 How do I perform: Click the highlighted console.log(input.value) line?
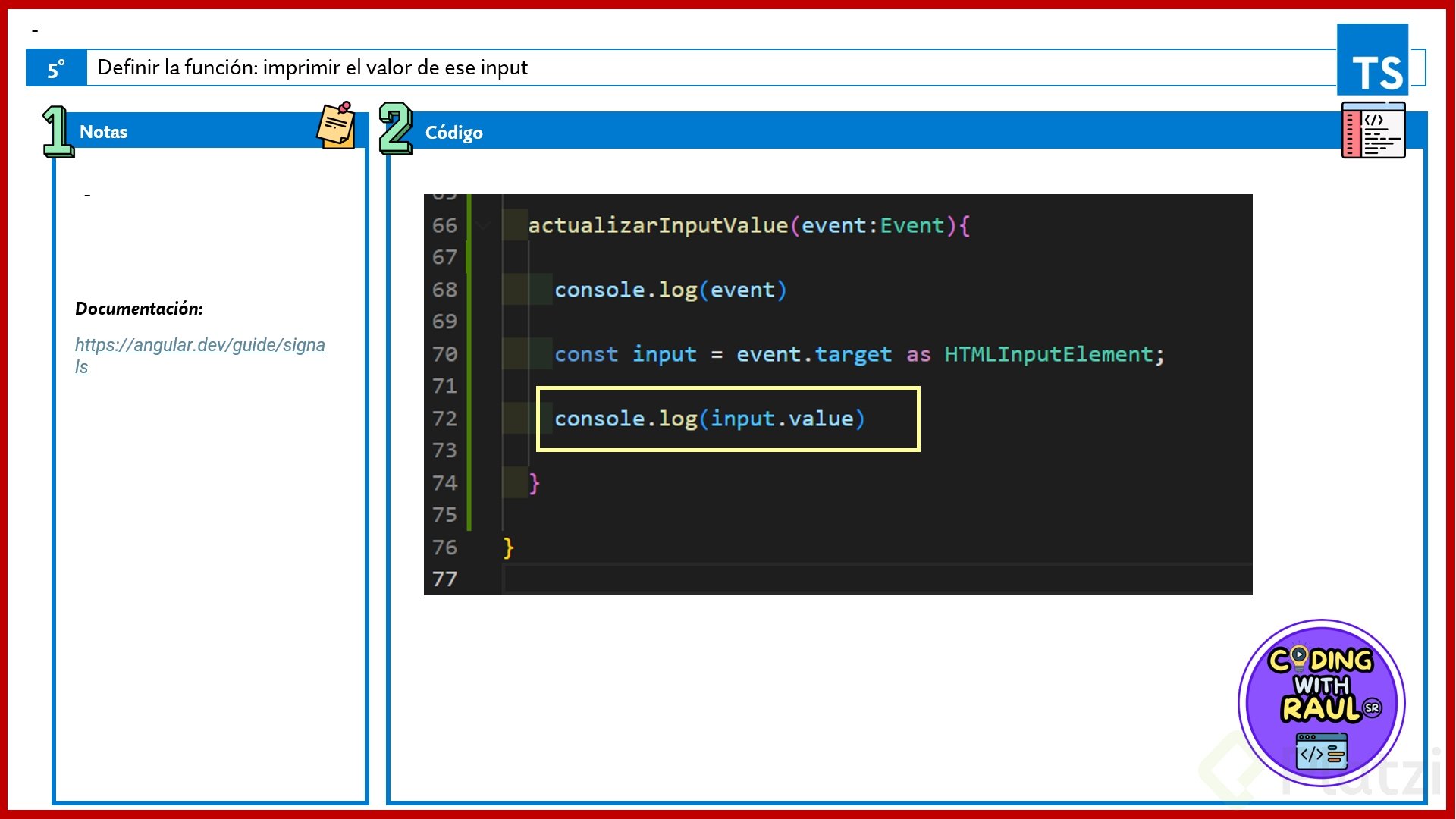tap(709, 419)
